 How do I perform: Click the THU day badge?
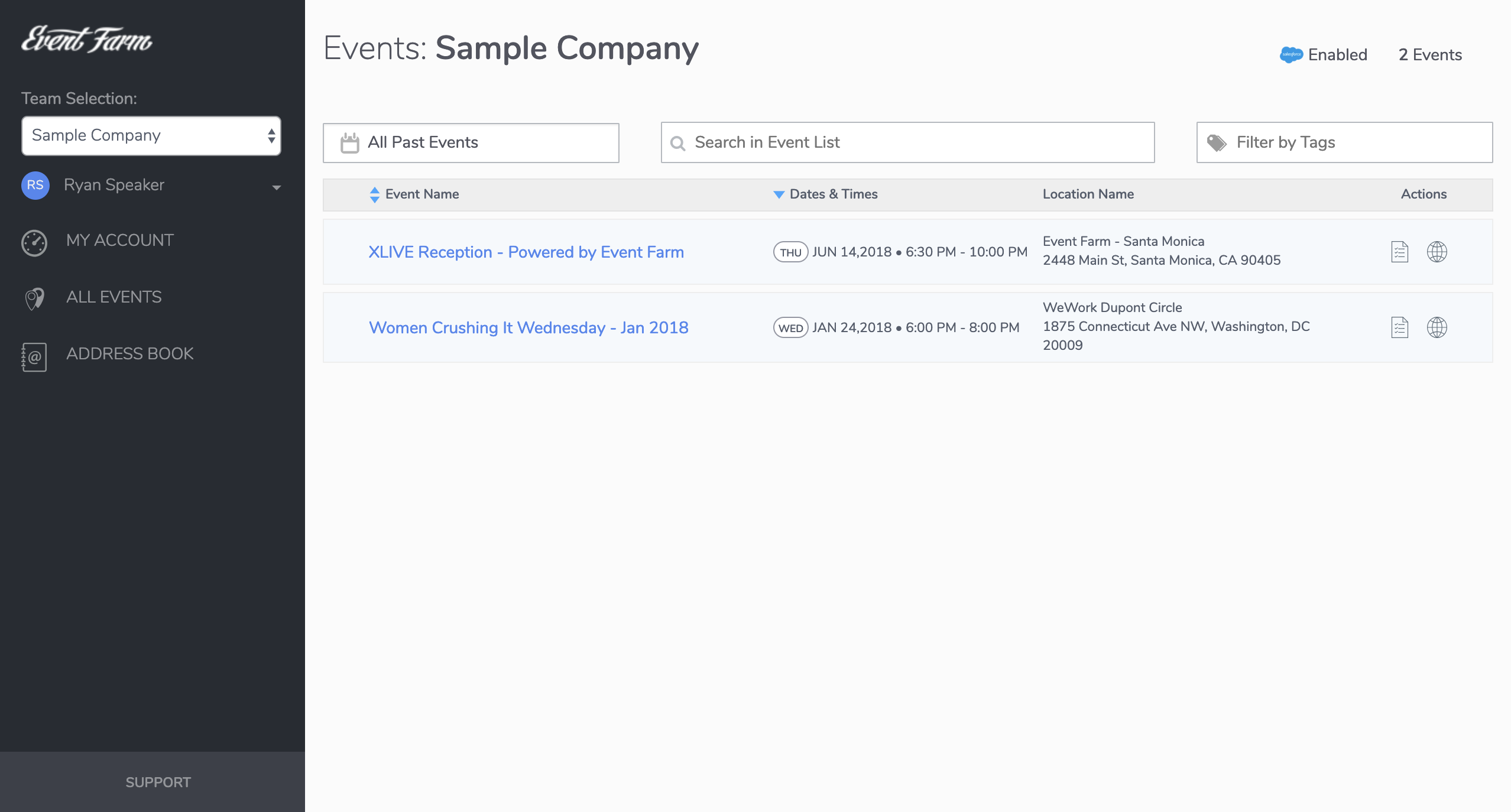tap(791, 252)
